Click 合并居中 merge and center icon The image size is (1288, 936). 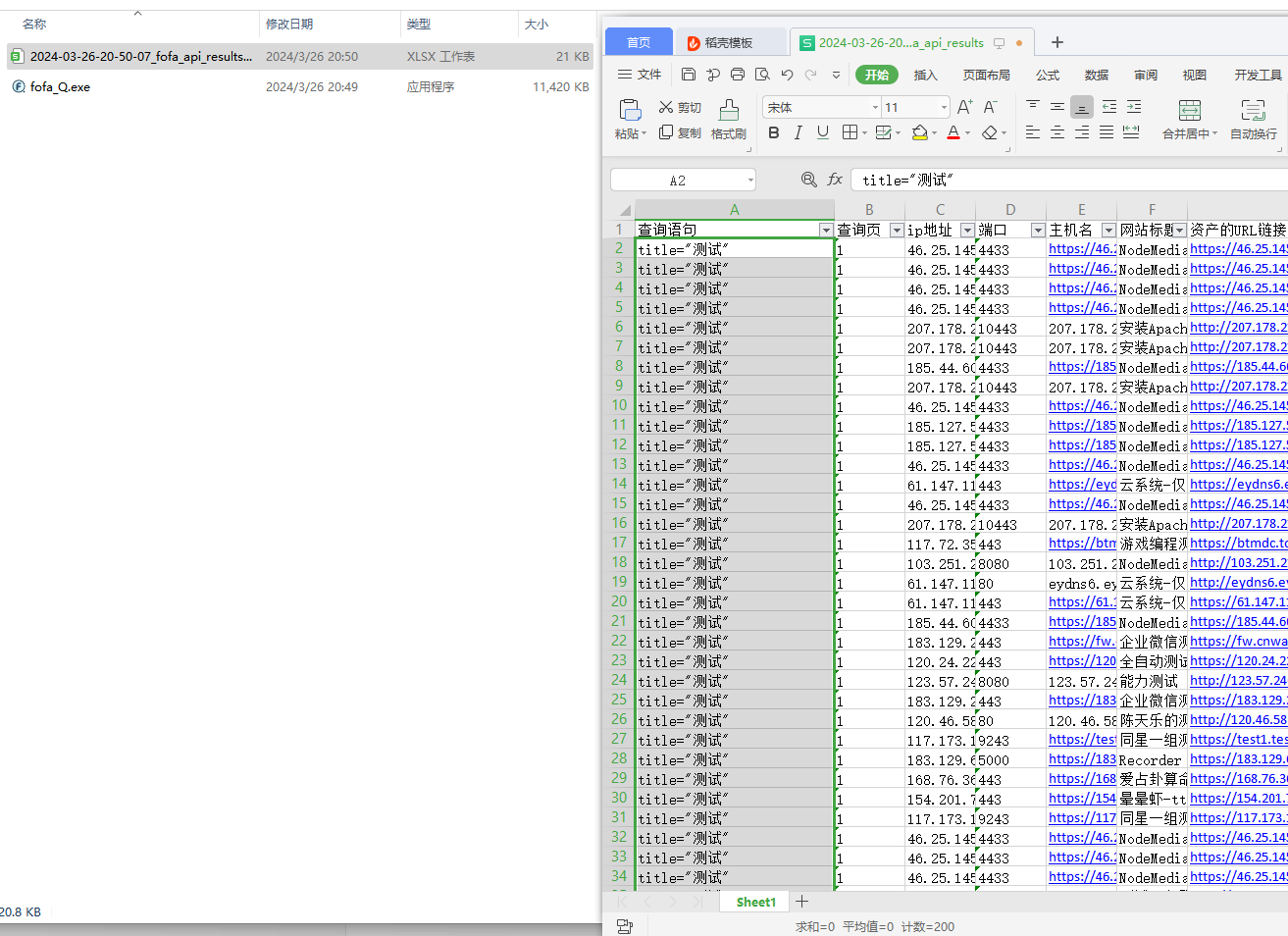pyautogui.click(x=1190, y=110)
